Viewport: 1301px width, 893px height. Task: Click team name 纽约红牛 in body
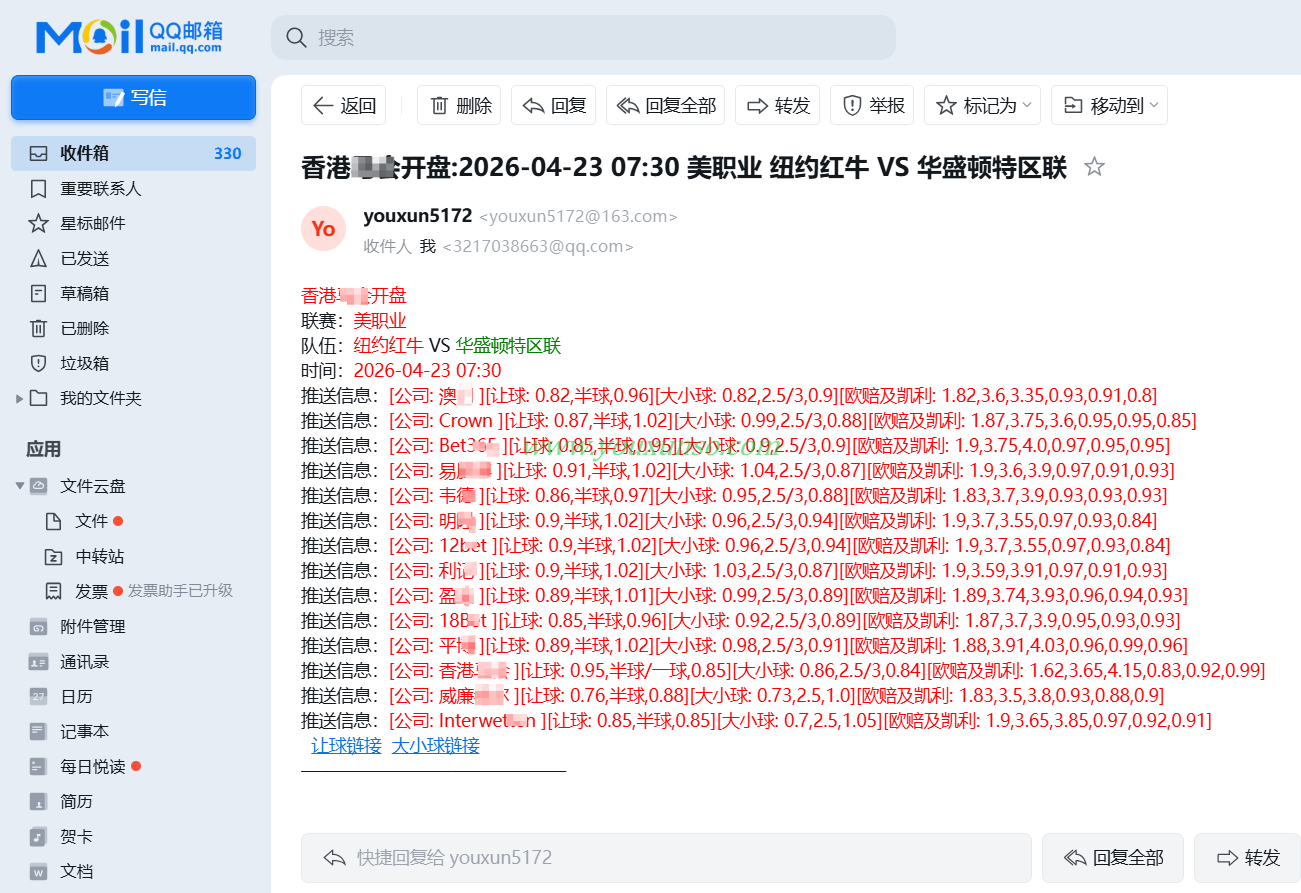tap(389, 346)
